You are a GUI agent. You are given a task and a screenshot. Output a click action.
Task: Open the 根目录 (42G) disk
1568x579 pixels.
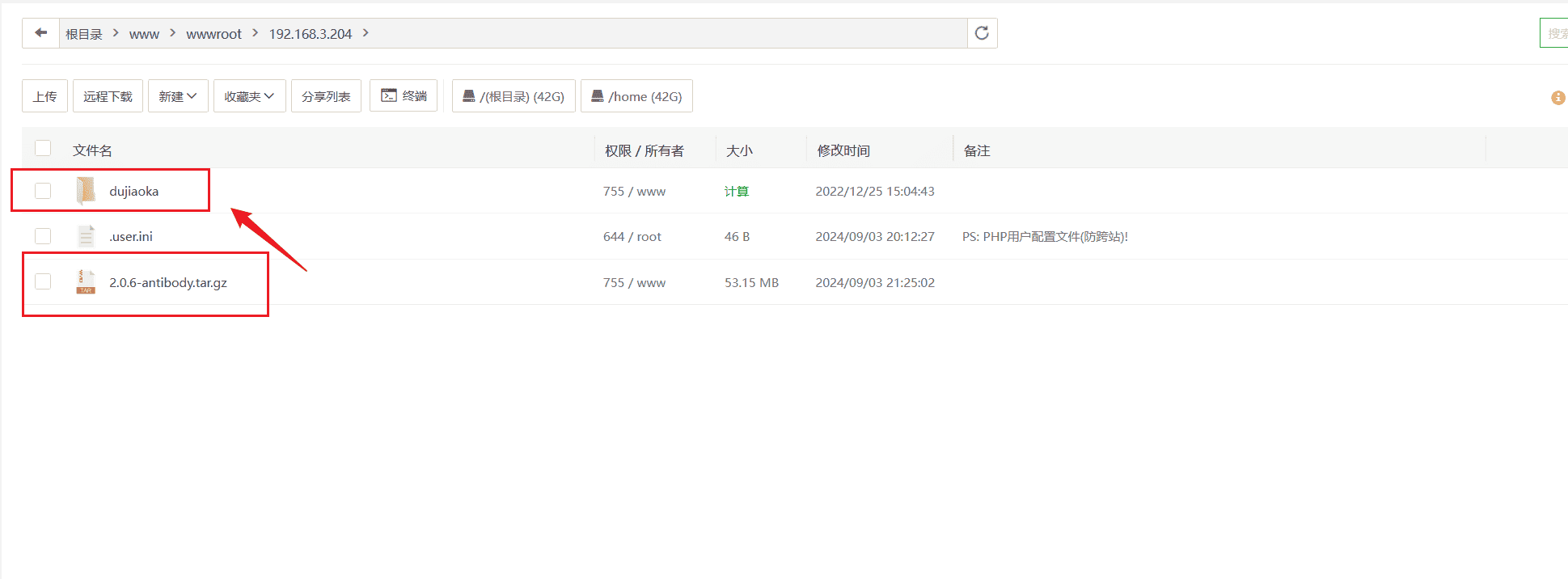(514, 96)
